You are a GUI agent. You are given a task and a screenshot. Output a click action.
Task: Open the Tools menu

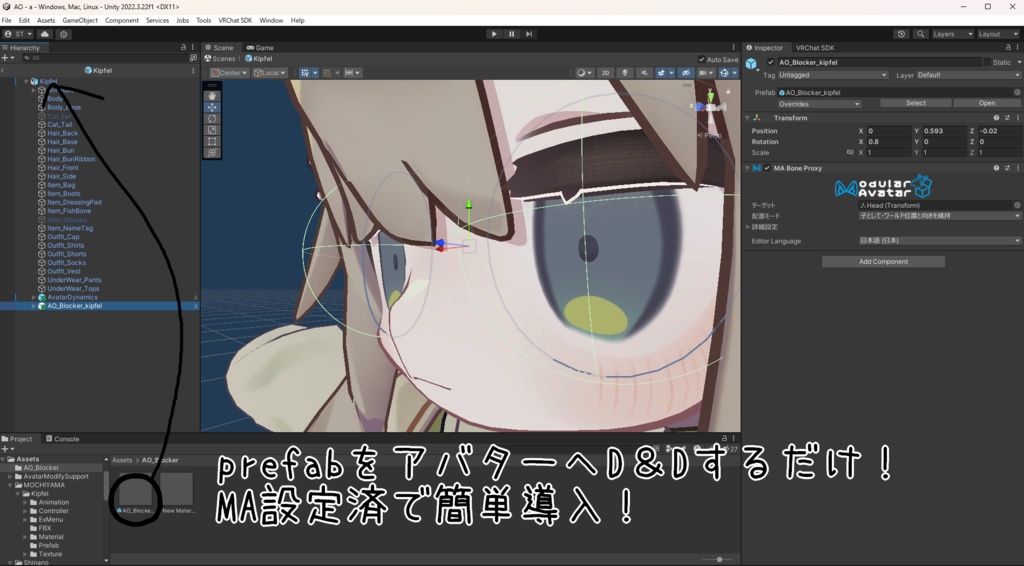click(204, 20)
